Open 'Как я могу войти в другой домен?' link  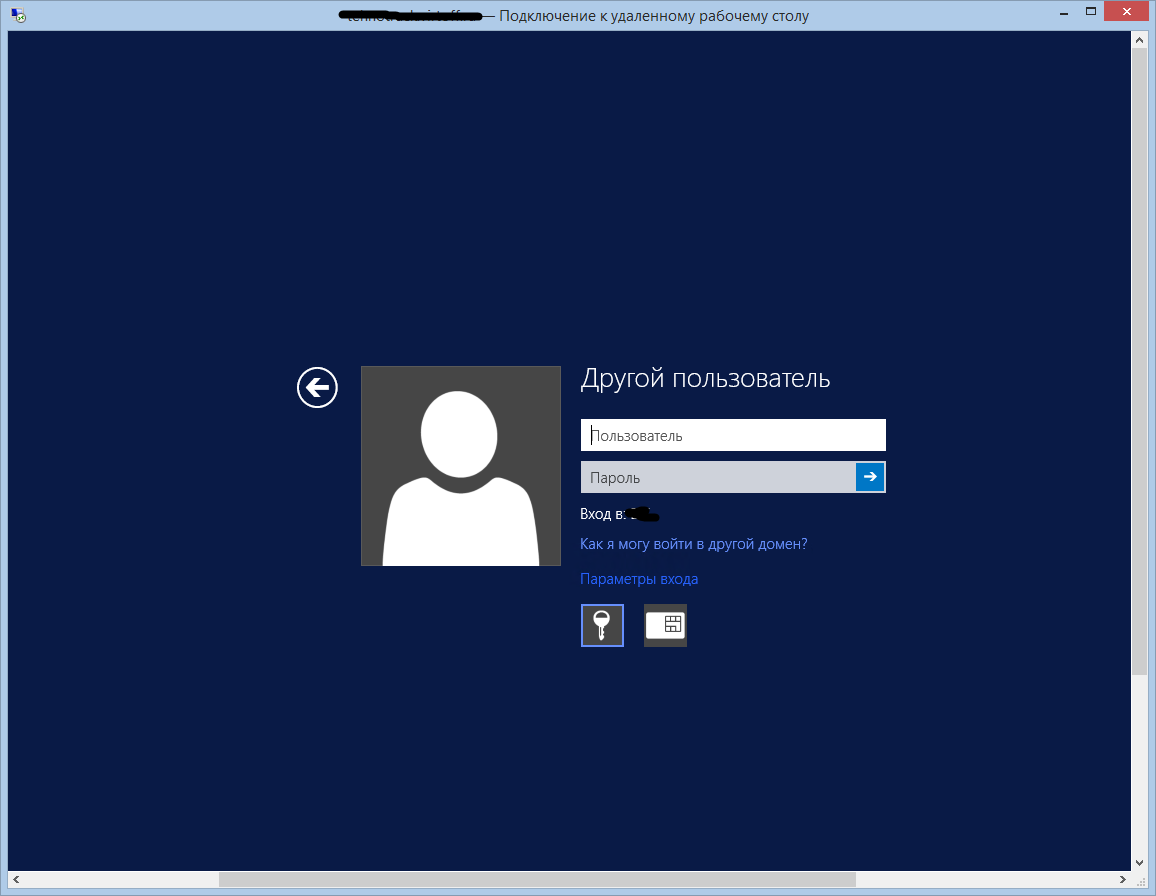[x=693, y=544]
